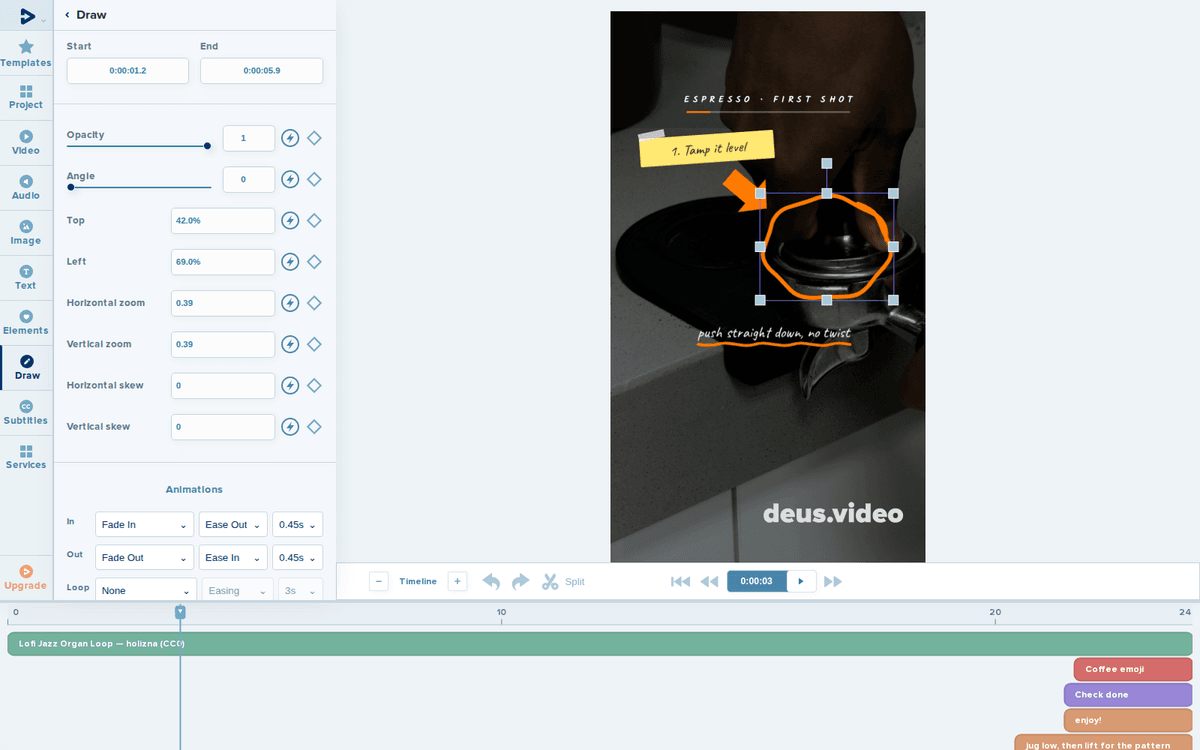Click the scissors Split icon
Image resolution: width=1200 pixels, height=750 pixels.
(550, 581)
